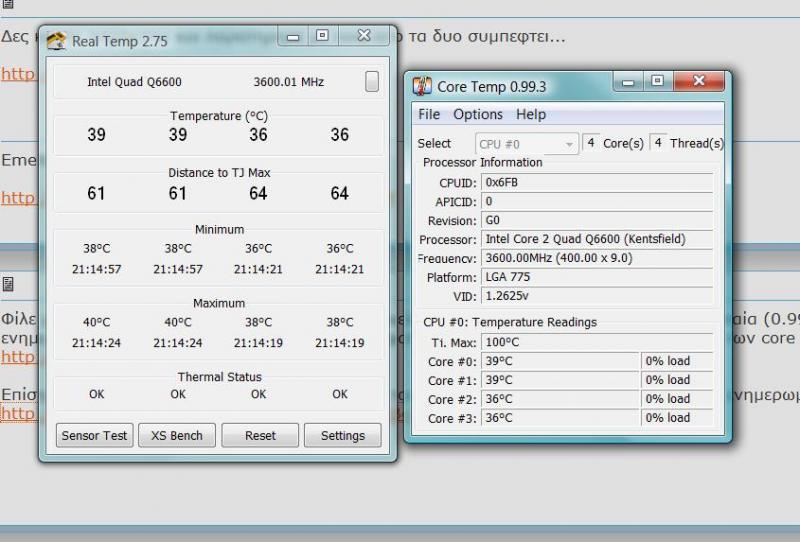Screen dimensions: 800x542
Task: Click the Temperature (°C) heading in Real Temp
Action: coord(219,116)
